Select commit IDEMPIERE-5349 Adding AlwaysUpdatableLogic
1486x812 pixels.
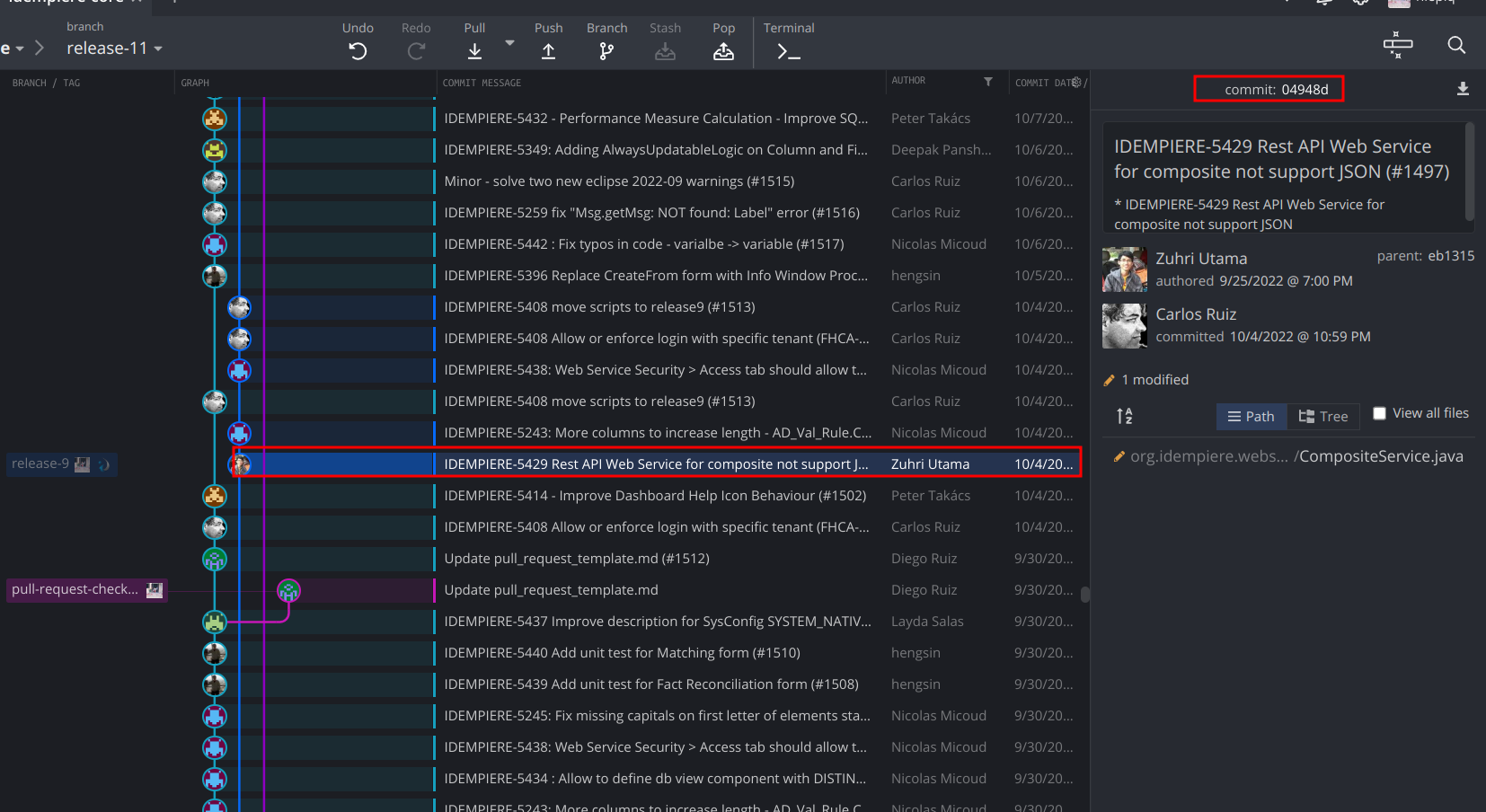click(x=656, y=150)
